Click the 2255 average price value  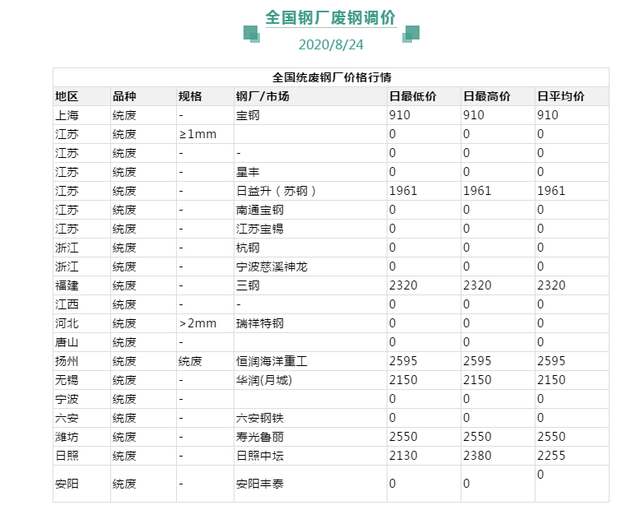click(x=551, y=456)
